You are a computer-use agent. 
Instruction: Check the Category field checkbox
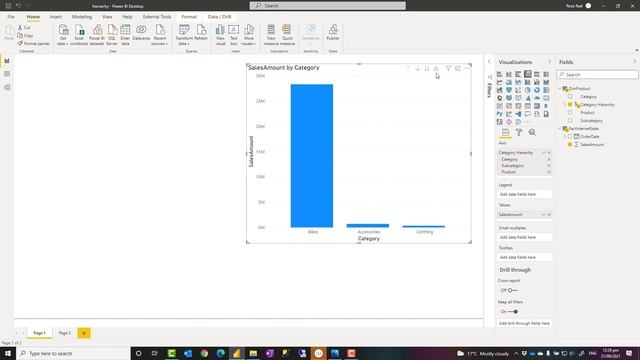click(x=570, y=97)
